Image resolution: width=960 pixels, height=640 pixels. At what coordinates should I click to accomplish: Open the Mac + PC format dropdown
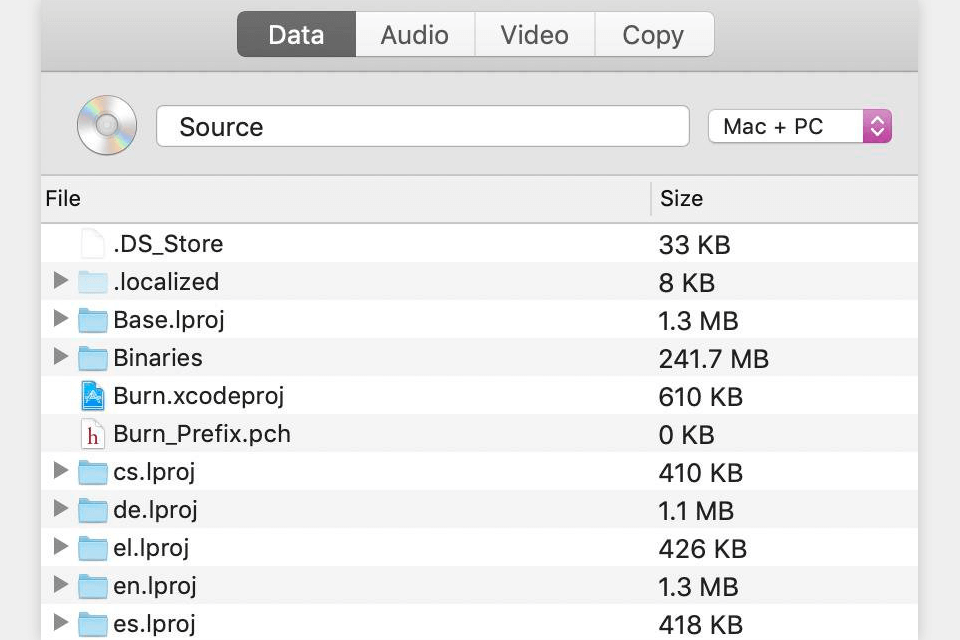click(799, 126)
